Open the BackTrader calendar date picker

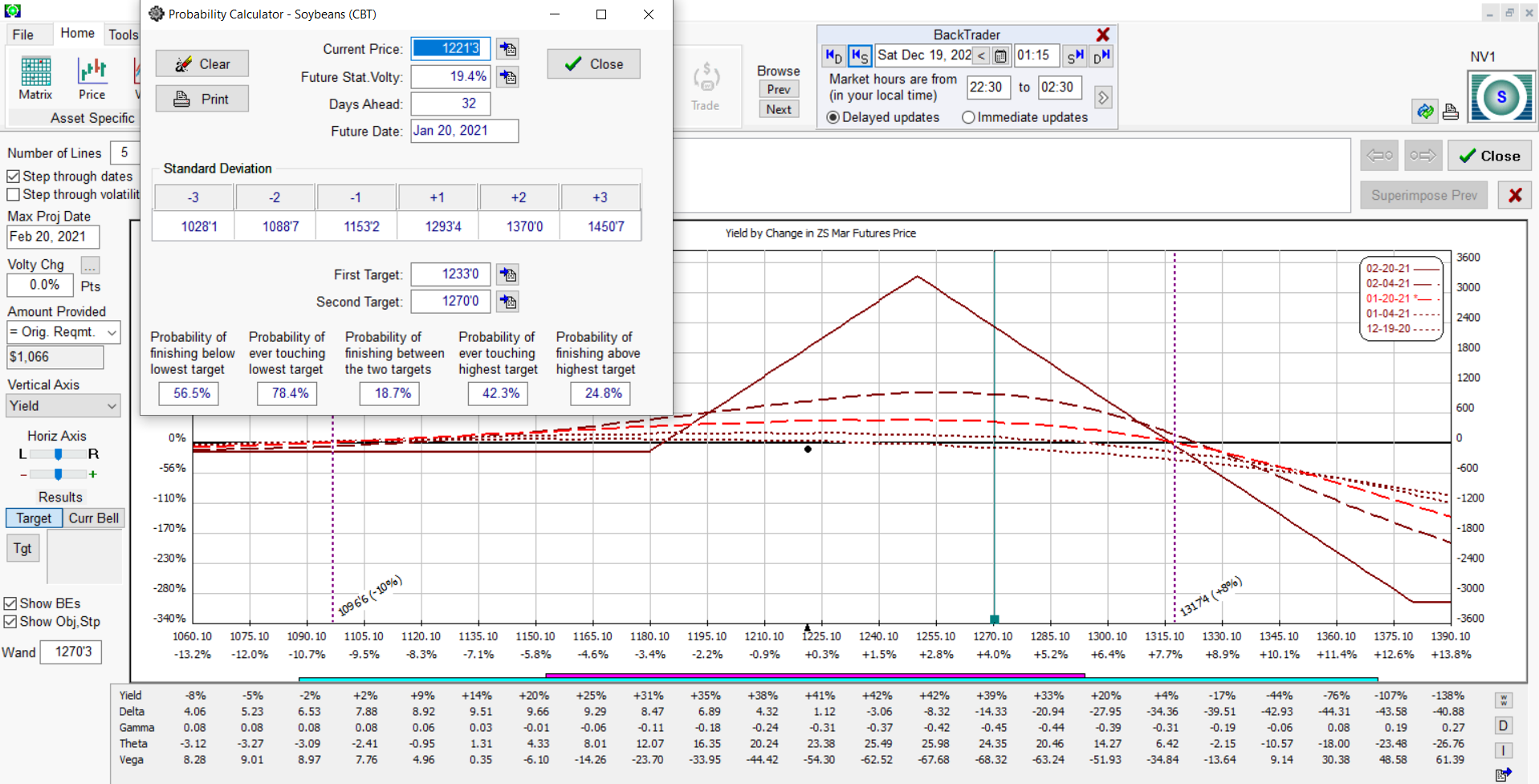tap(1000, 55)
